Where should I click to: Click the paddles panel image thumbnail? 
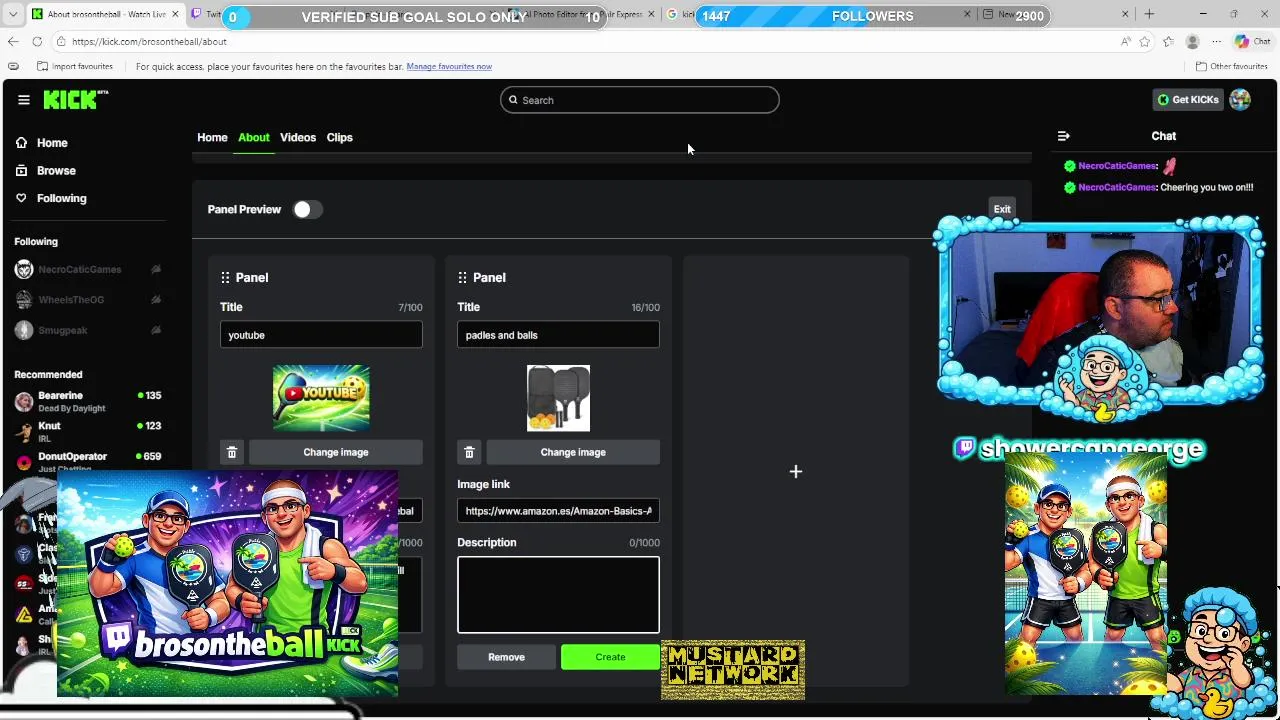558,398
